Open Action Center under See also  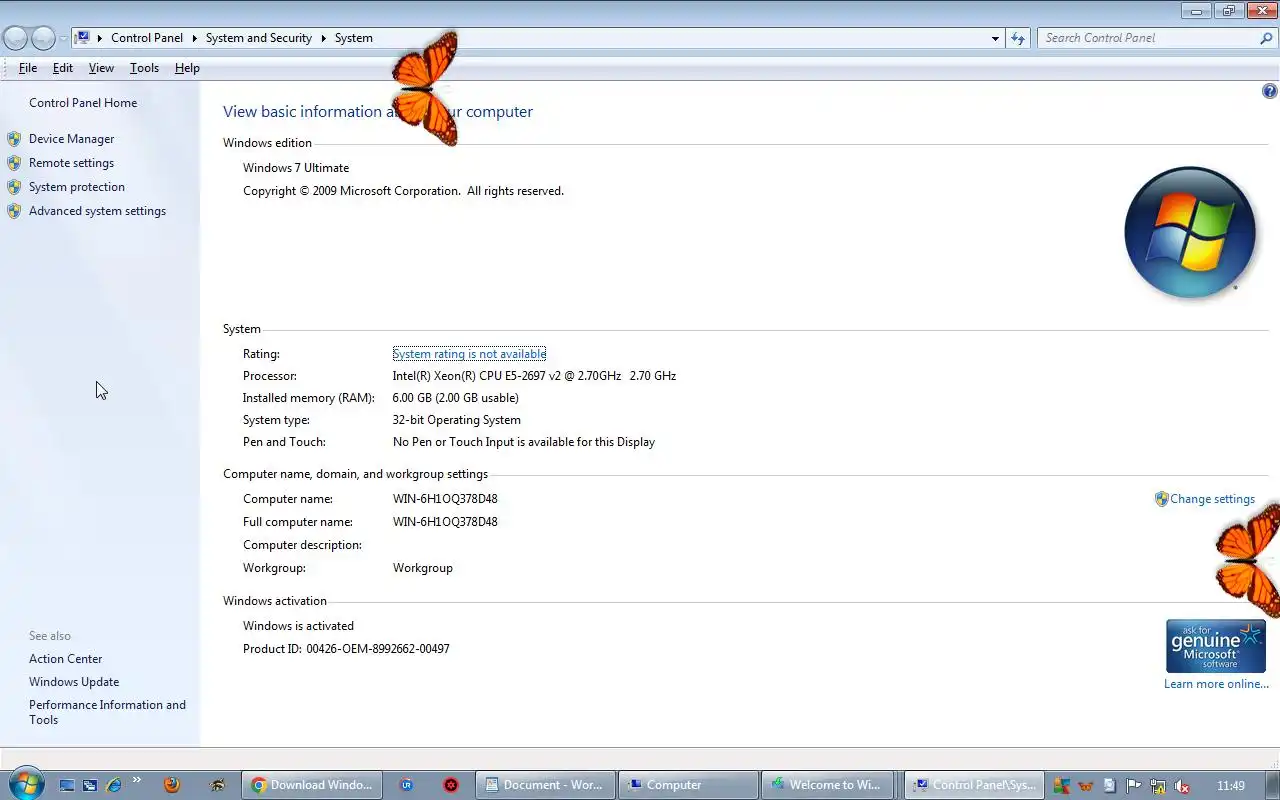point(65,659)
